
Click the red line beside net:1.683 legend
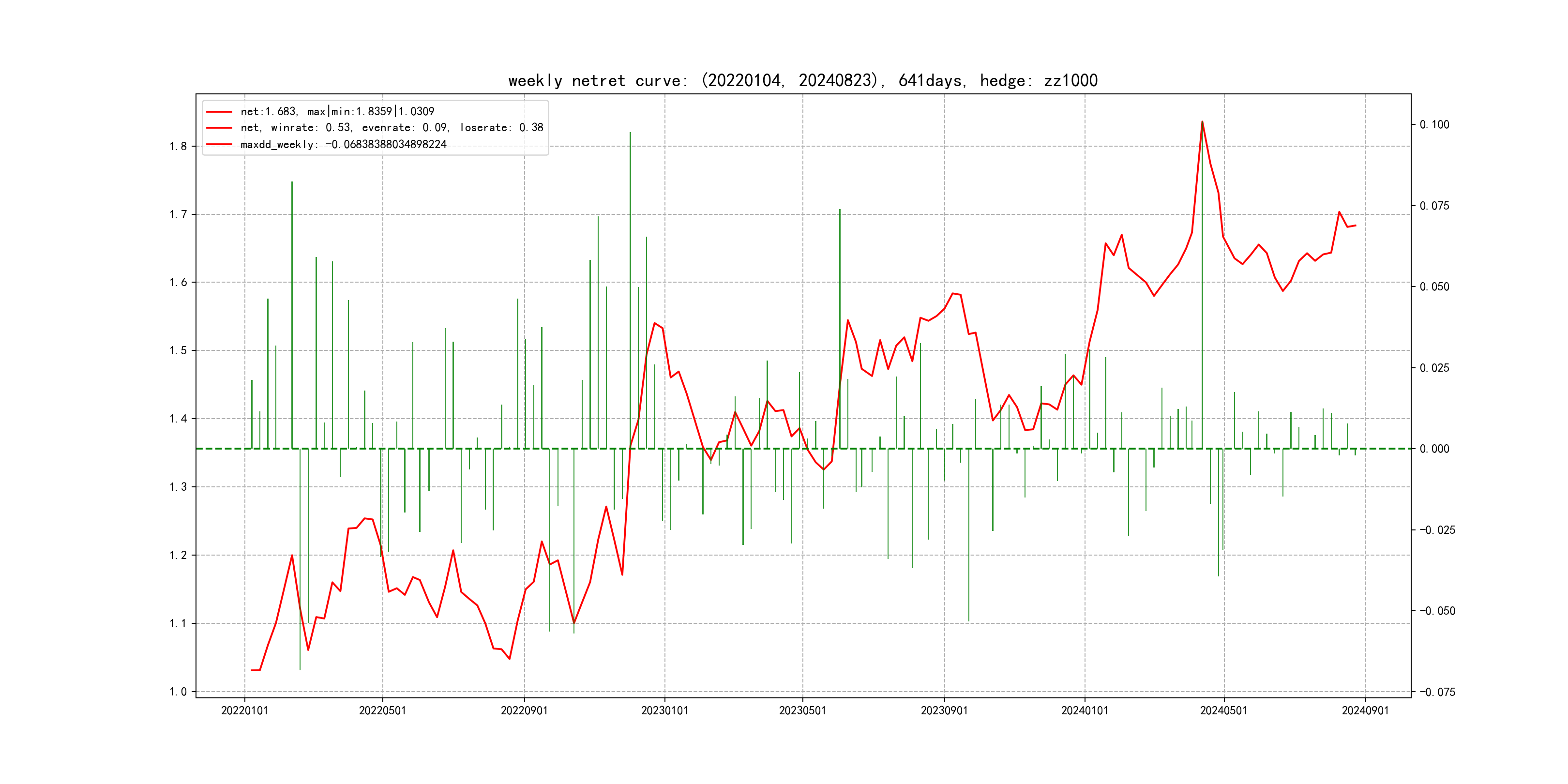pos(219,112)
